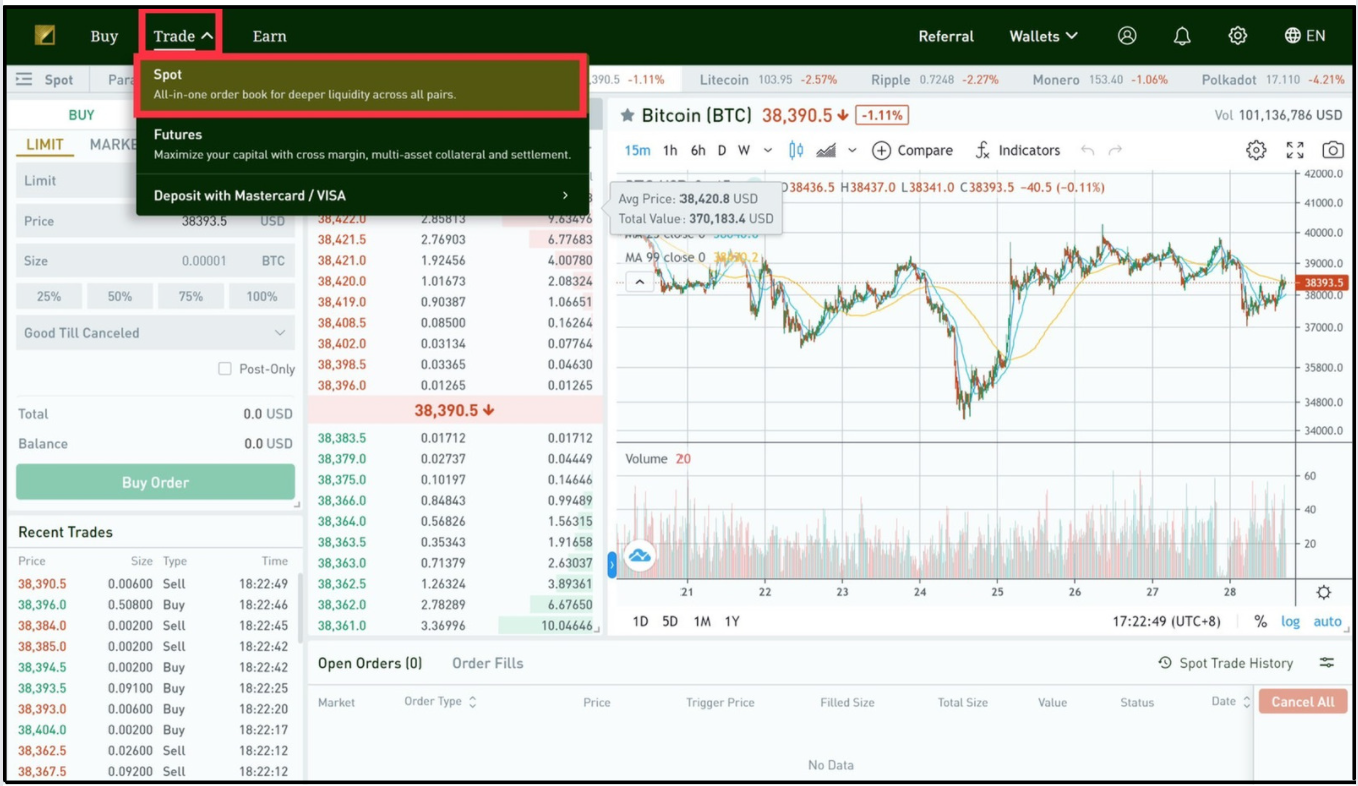The image size is (1358, 786).
Task: Click the 38,421.5 ask price row
Action: point(455,240)
